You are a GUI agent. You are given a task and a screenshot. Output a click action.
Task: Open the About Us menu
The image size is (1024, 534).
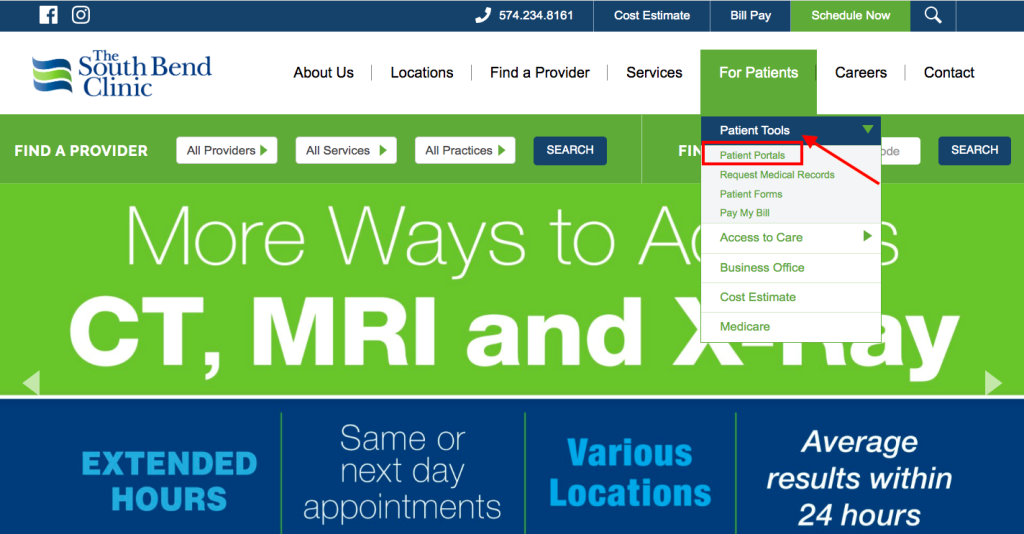click(323, 72)
